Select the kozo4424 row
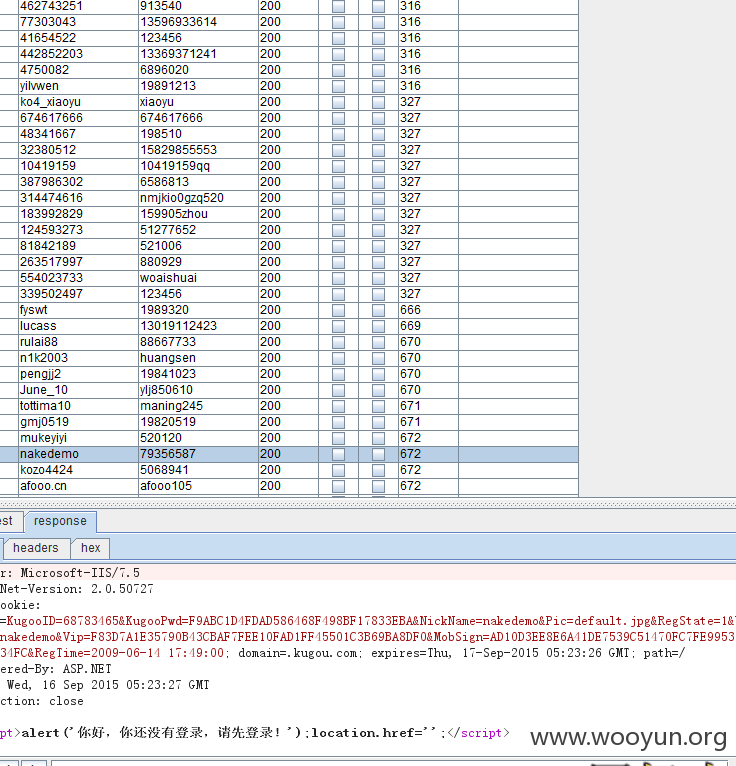This screenshot has height=766, width=736. pyautogui.click(x=289, y=470)
